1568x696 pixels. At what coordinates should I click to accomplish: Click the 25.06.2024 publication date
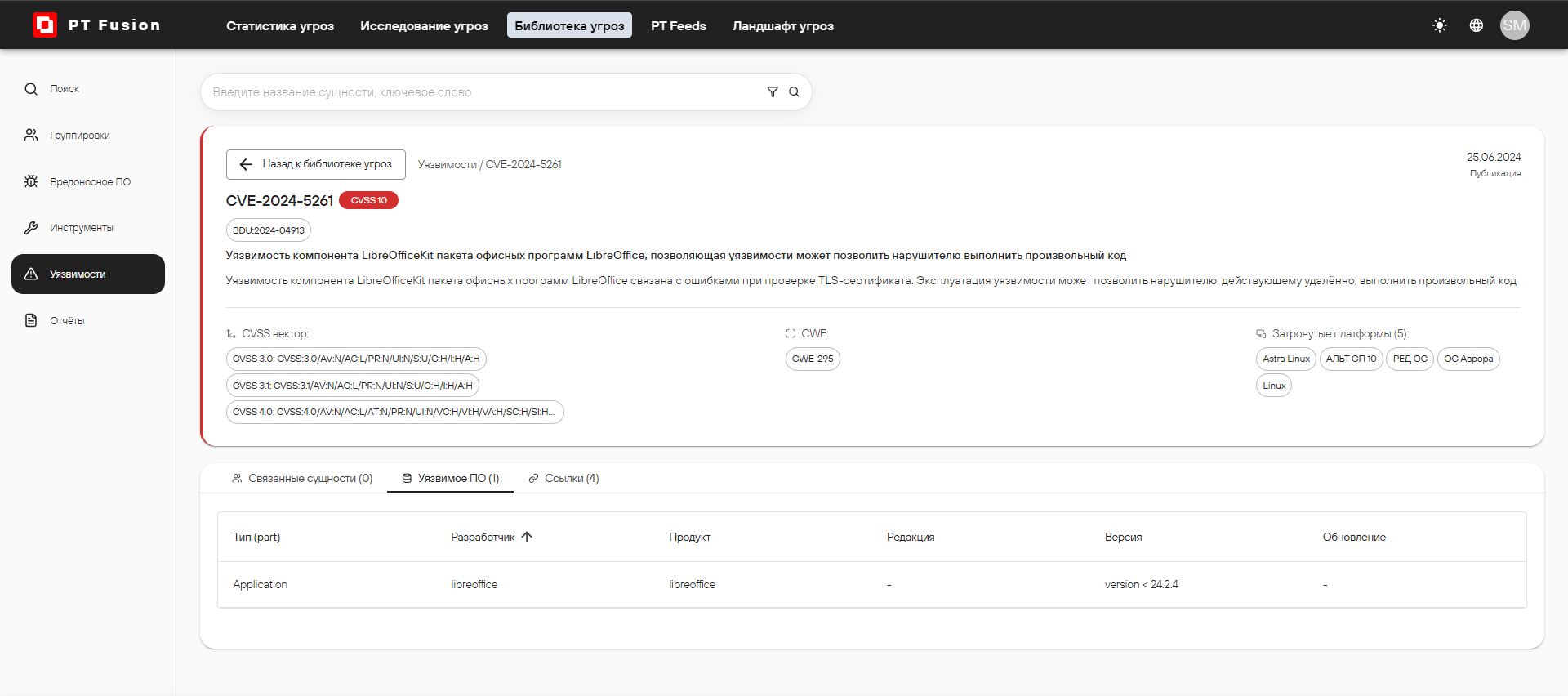click(x=1494, y=157)
